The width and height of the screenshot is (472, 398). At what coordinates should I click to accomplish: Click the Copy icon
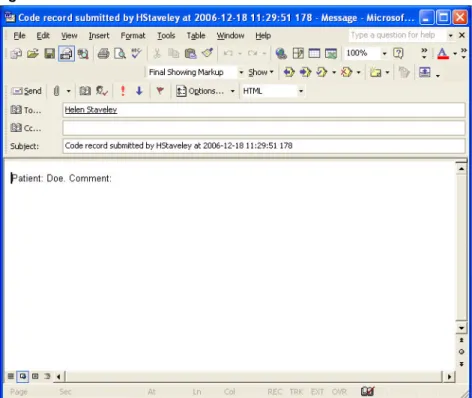click(173, 53)
